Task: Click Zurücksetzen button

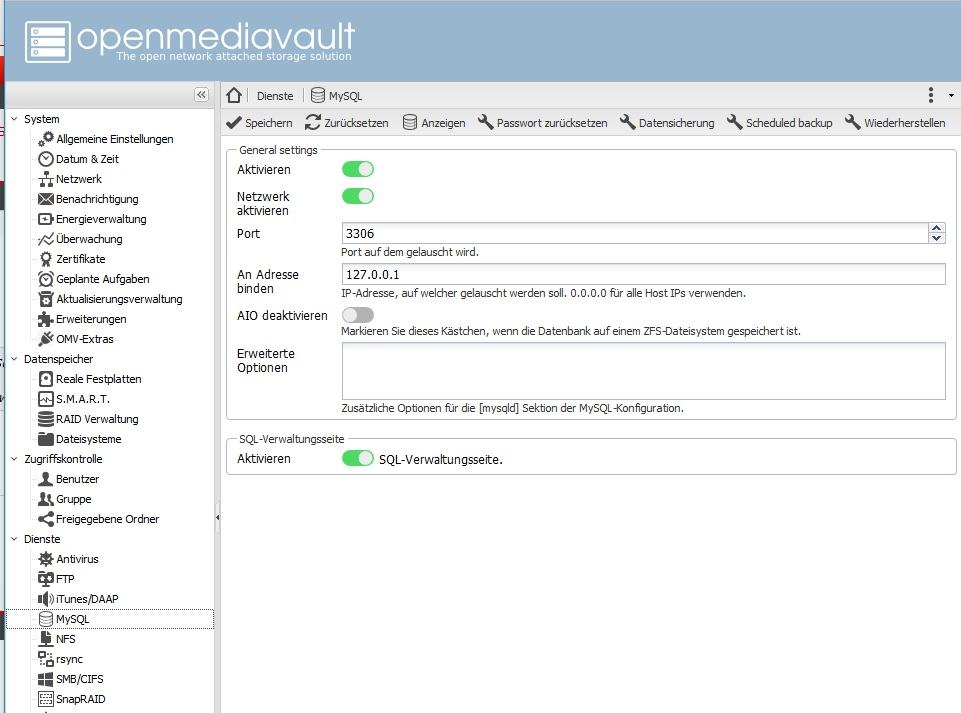Action: coord(347,123)
